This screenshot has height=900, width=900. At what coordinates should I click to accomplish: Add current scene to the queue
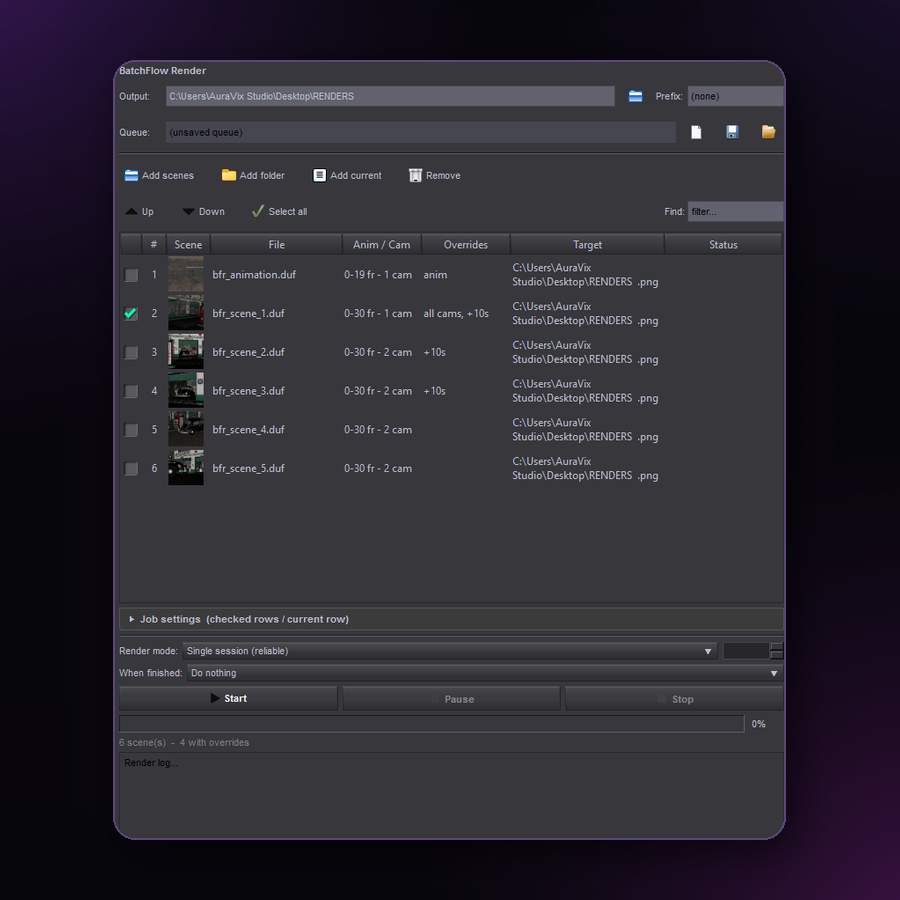click(347, 176)
